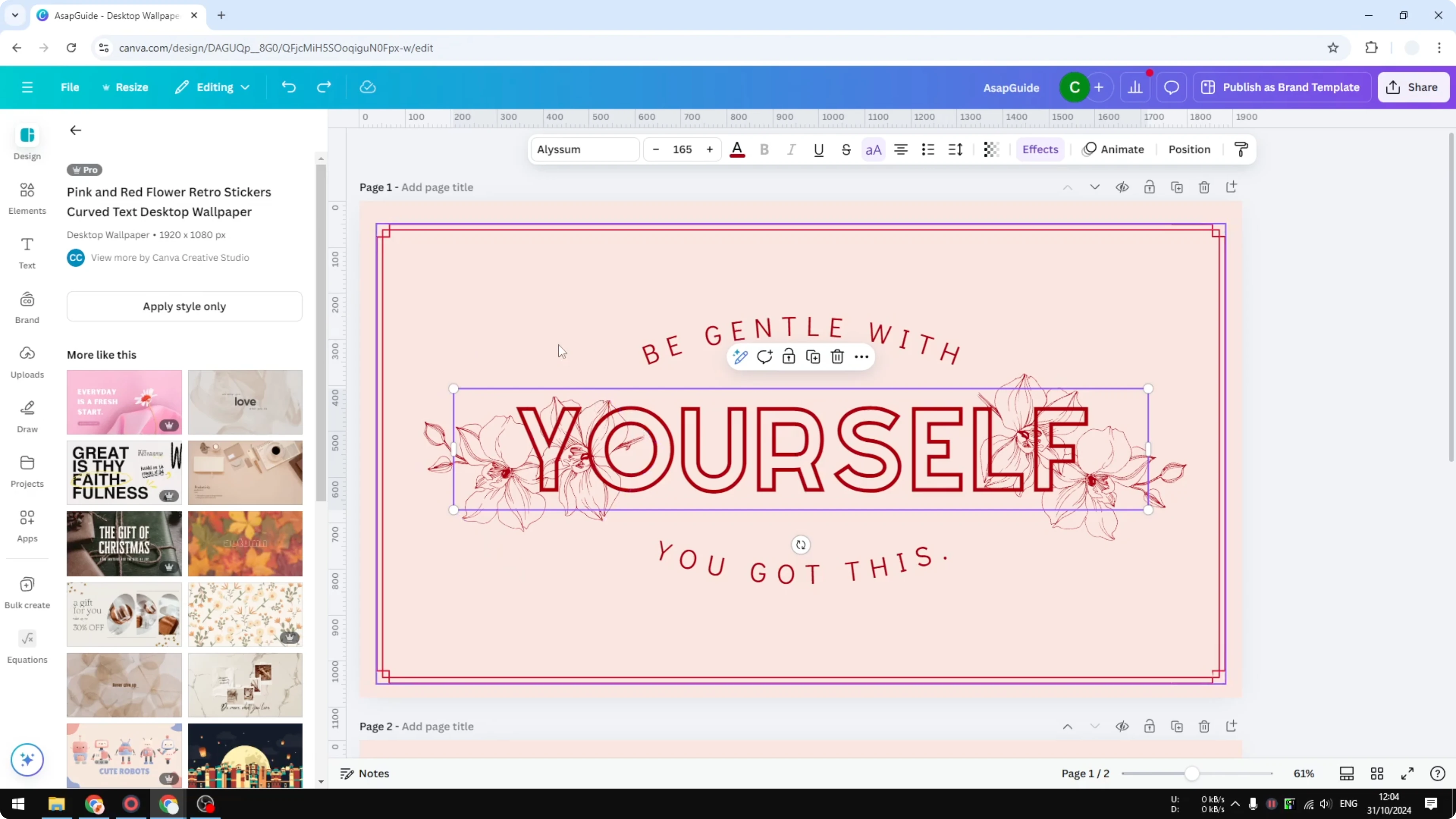Open the Uploads panel
Screen dimensions: 1456x819
(27, 362)
